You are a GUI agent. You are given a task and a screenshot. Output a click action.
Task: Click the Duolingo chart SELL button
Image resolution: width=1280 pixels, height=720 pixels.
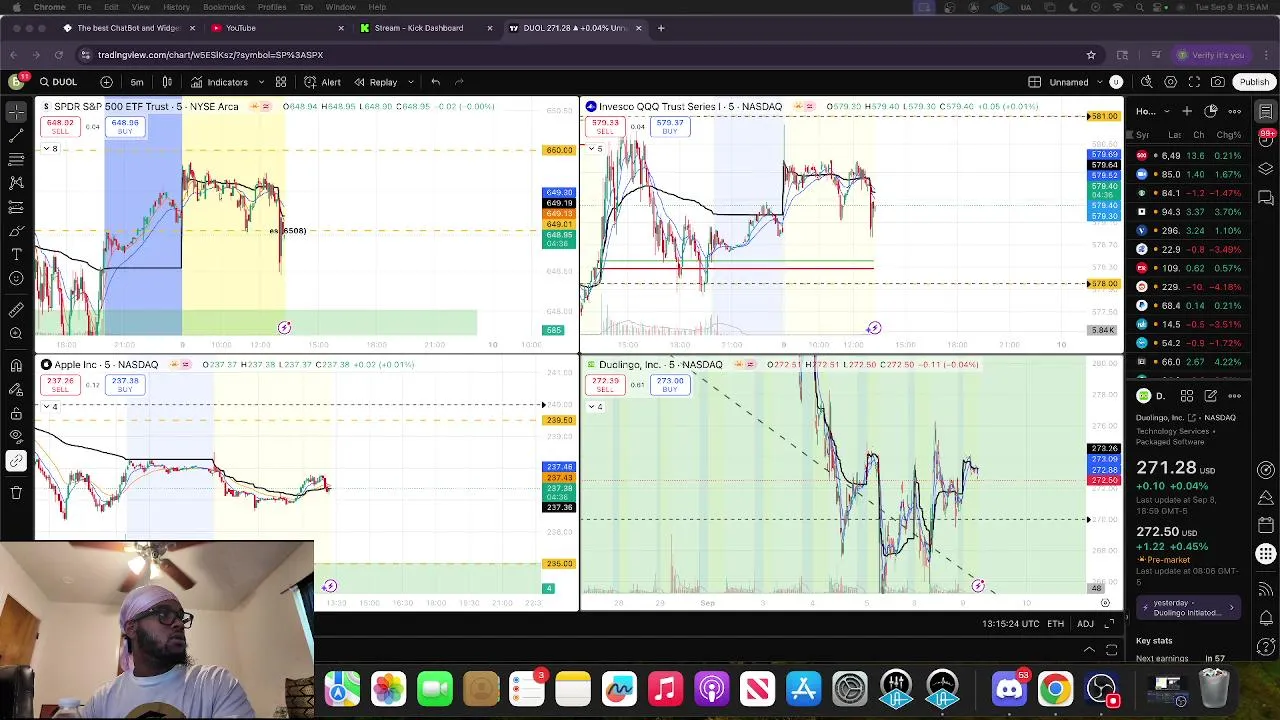(604, 385)
